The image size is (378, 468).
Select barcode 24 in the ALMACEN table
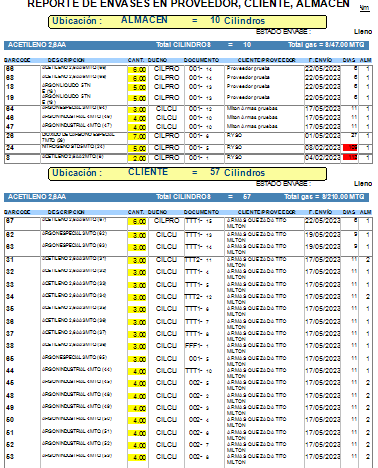[x=10, y=148]
